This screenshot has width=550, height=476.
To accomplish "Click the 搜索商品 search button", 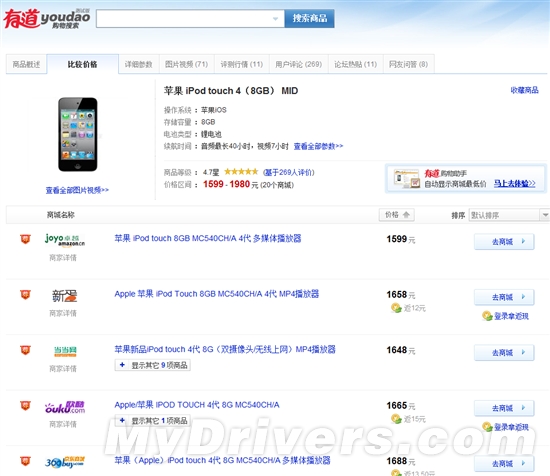I will tap(309, 19).
